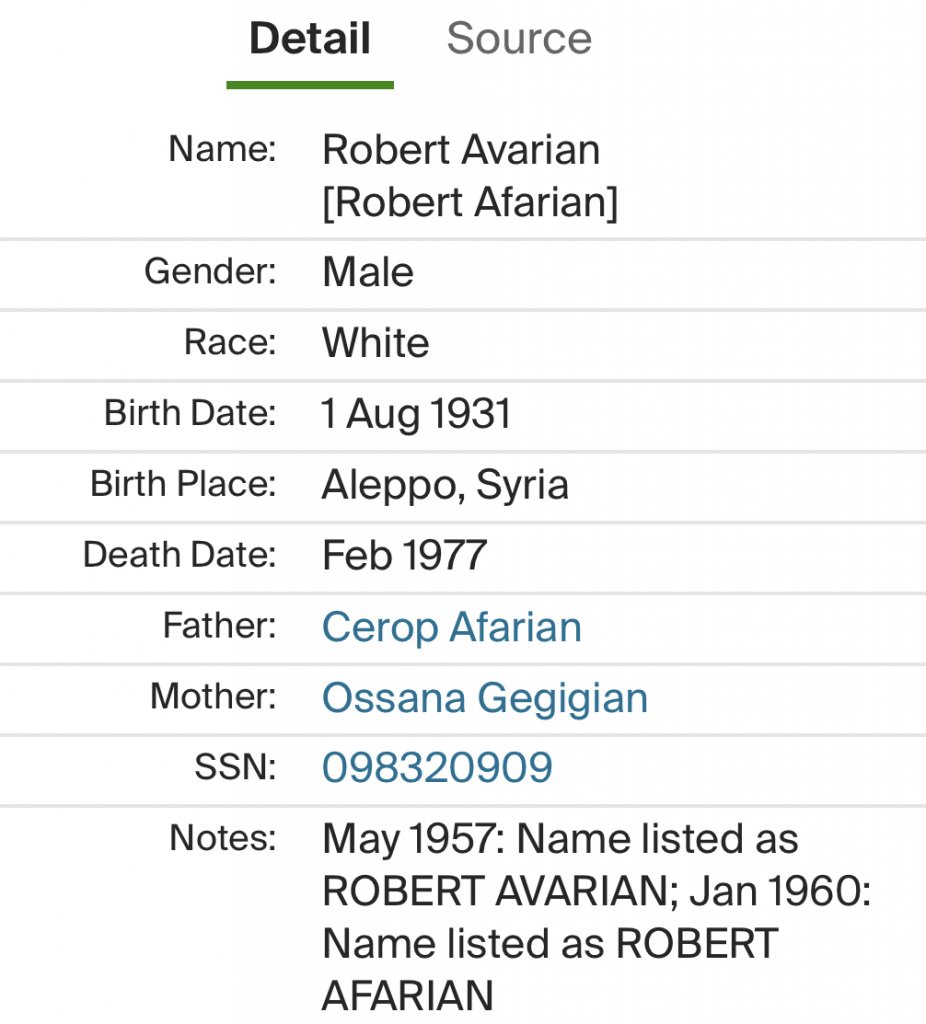The width and height of the screenshot is (926, 1024).
Task: Click the alternate name [Robert Afarian]
Action: coord(470,203)
